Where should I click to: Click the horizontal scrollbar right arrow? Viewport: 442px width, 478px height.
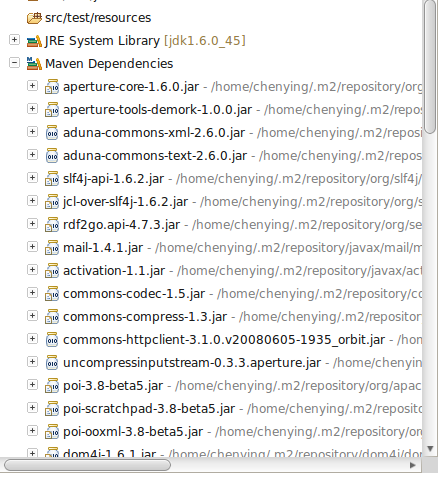tap(413, 465)
